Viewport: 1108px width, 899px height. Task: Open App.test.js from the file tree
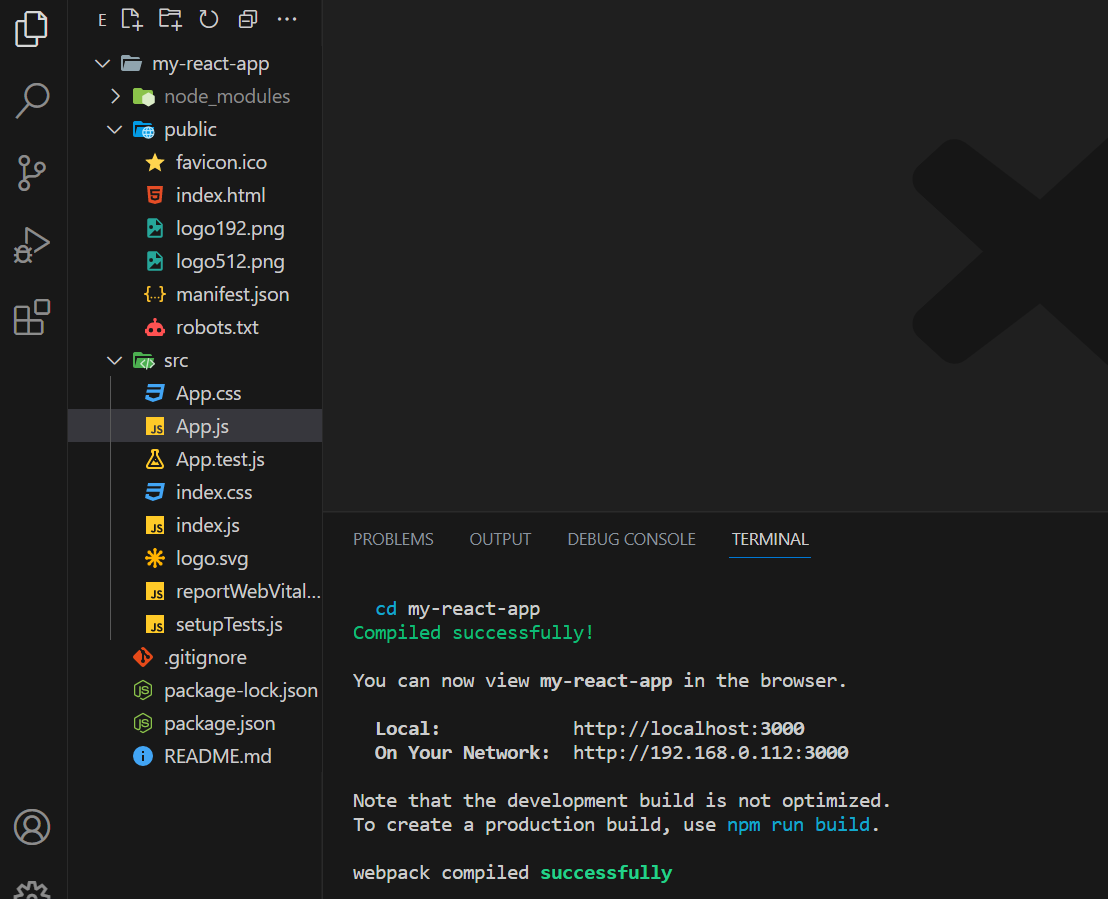(x=220, y=458)
